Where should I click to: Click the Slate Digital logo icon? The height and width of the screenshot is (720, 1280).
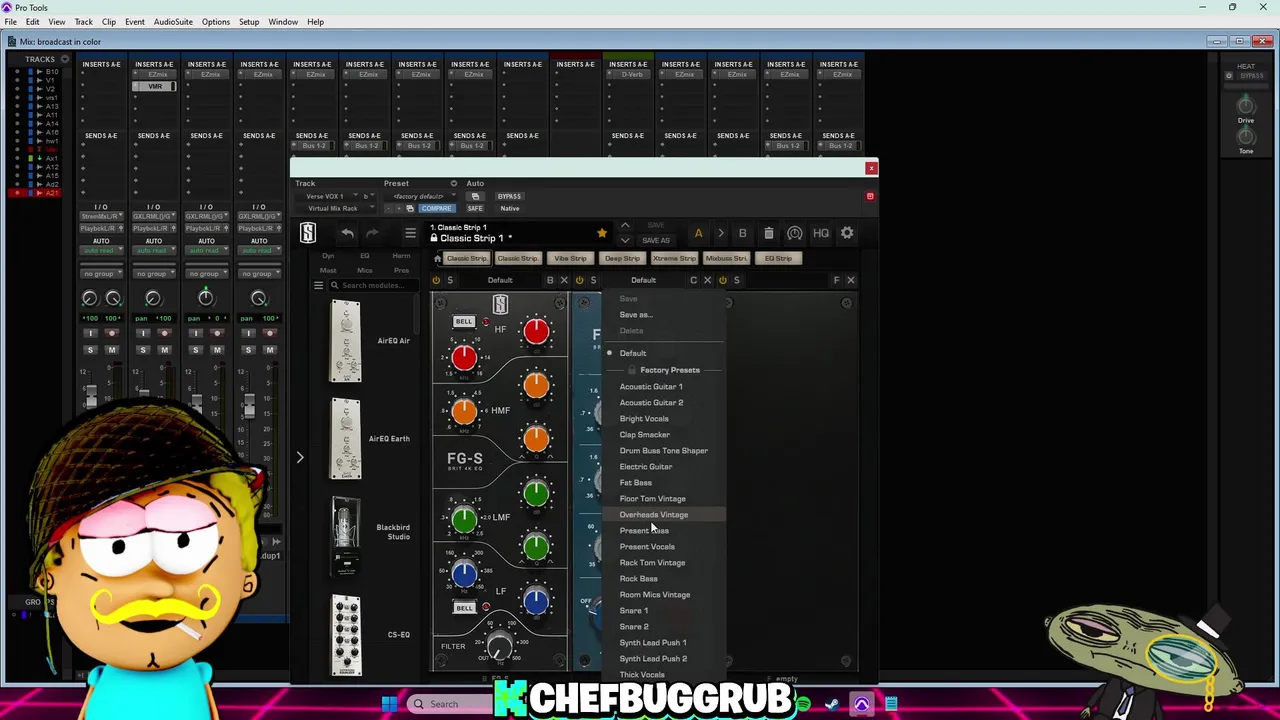tap(308, 233)
